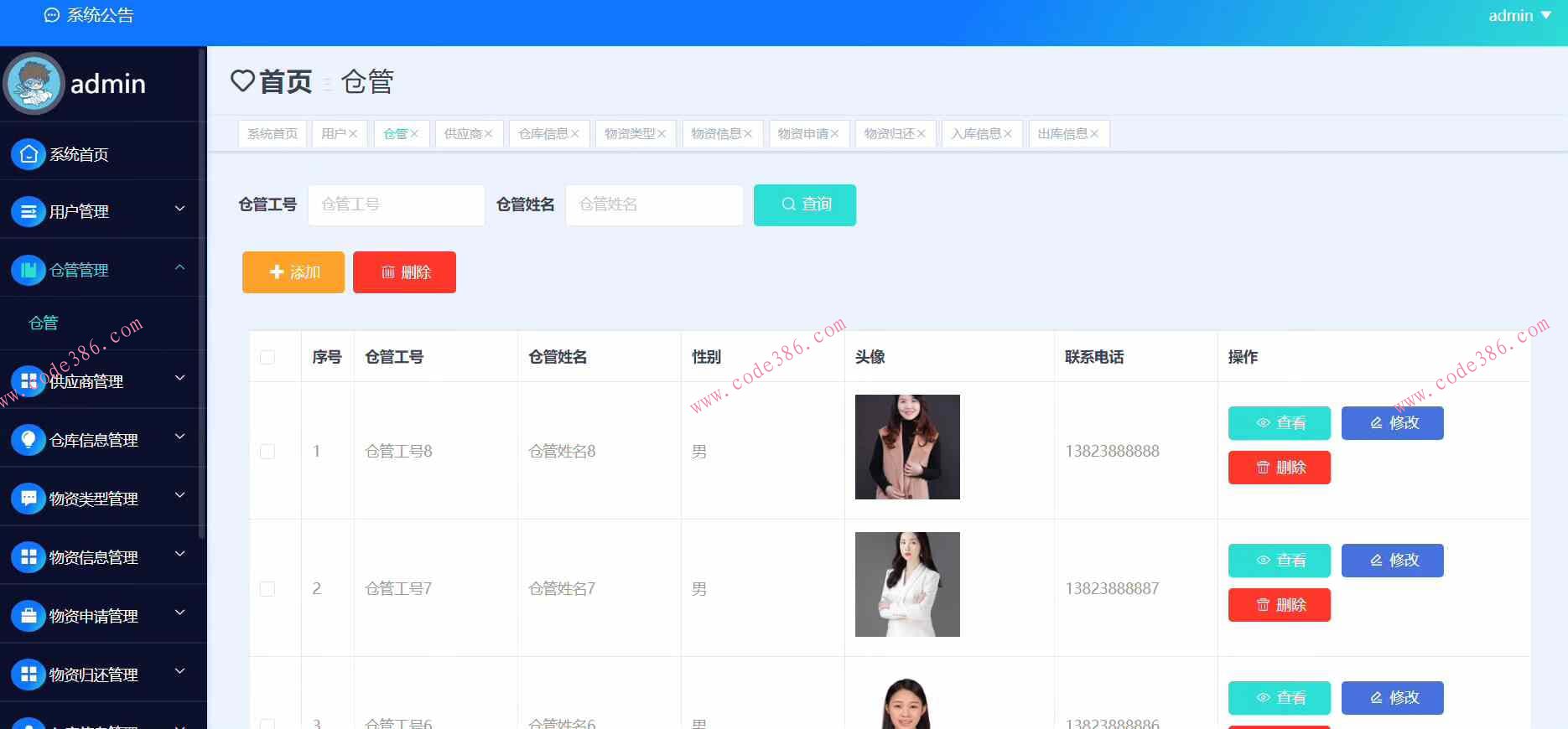The height and width of the screenshot is (729, 1568).
Task: Click the admin avatar picture in sidebar
Action: tap(34, 83)
